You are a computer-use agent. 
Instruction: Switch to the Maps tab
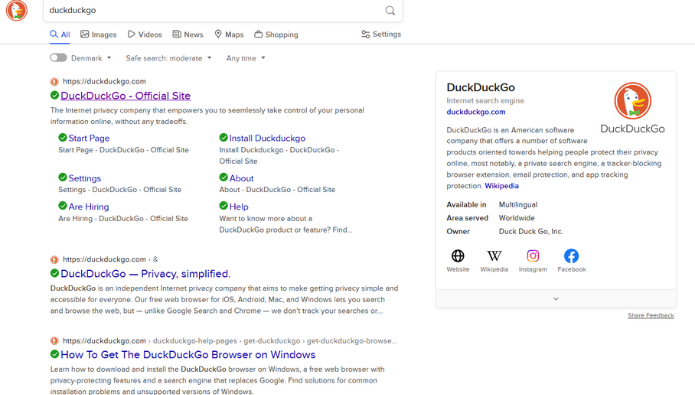[x=229, y=35]
